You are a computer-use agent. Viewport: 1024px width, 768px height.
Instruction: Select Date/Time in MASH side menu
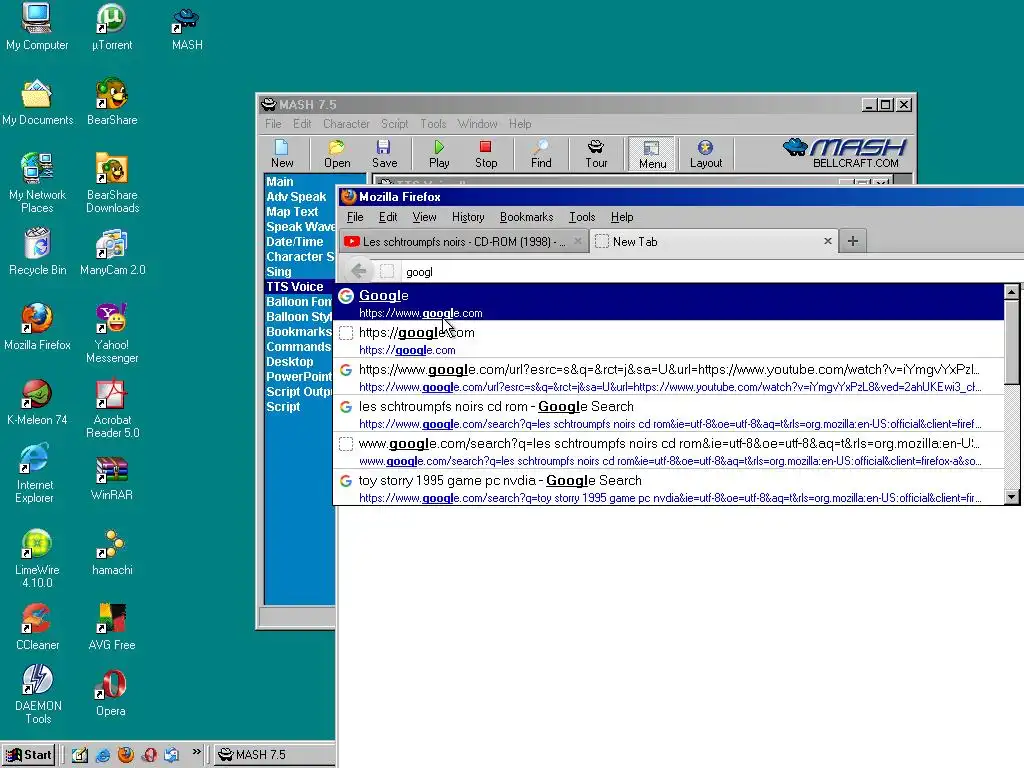coord(295,242)
